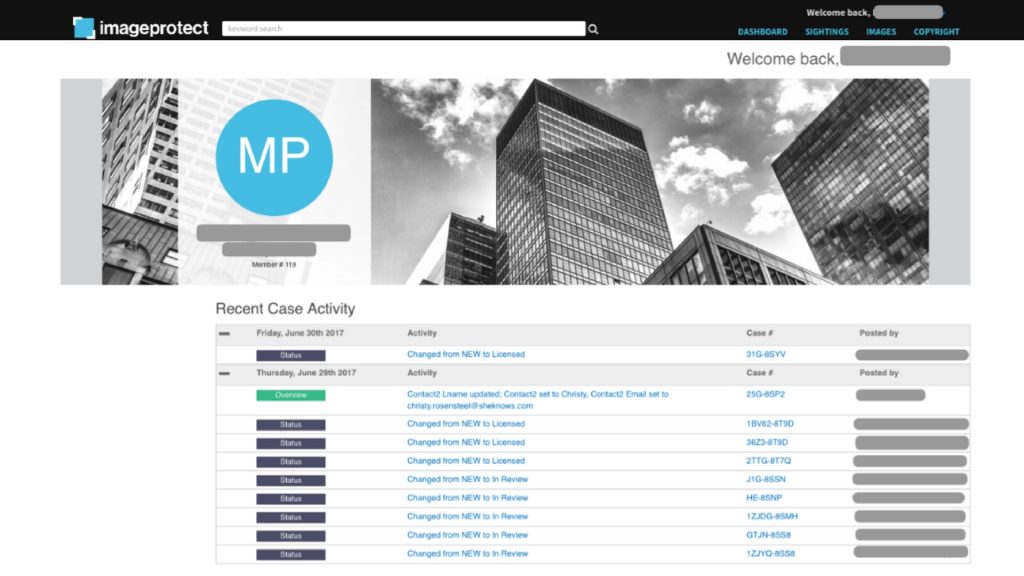The height and width of the screenshot is (576, 1024).
Task: Open case link J1G-8SSN
Action: coord(767,479)
